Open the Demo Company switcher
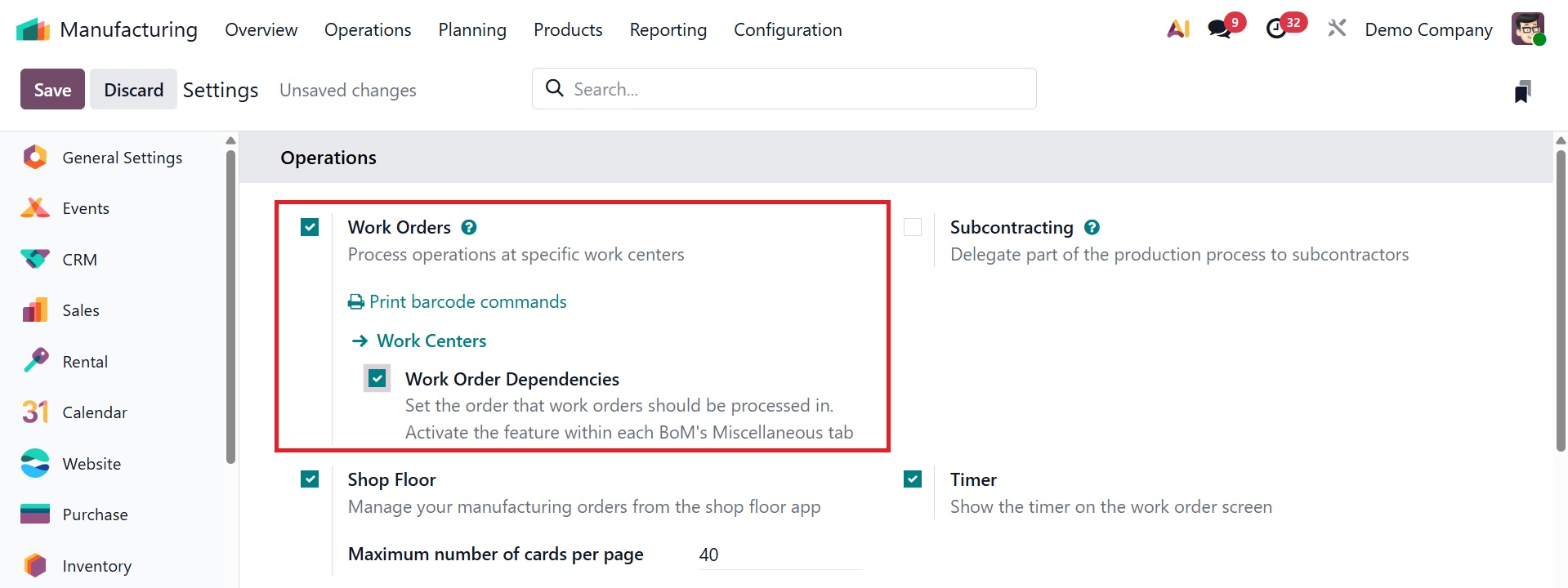 (1428, 30)
